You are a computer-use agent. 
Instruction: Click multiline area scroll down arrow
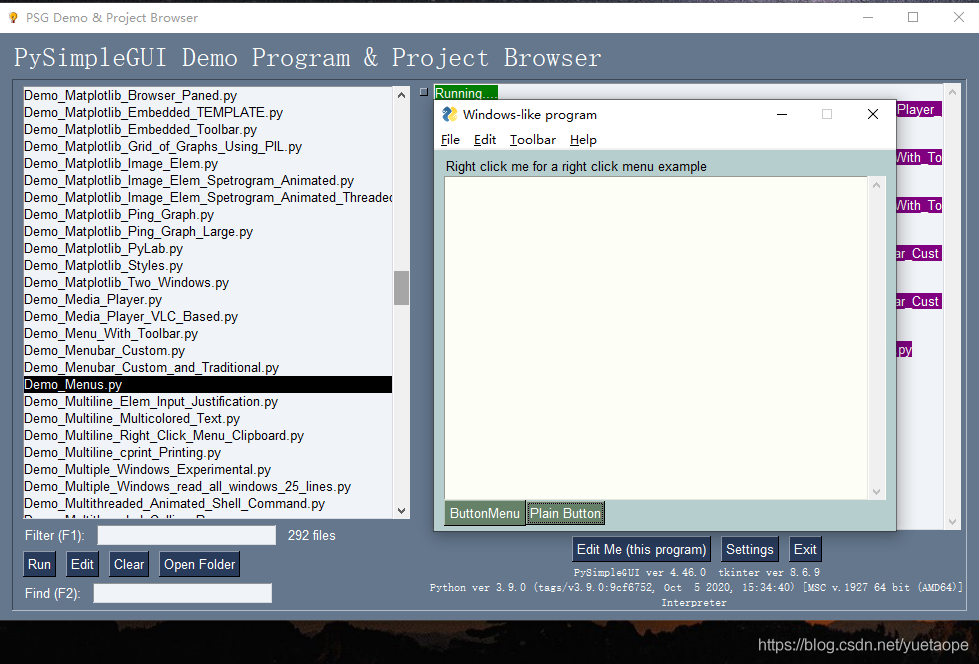(876, 492)
